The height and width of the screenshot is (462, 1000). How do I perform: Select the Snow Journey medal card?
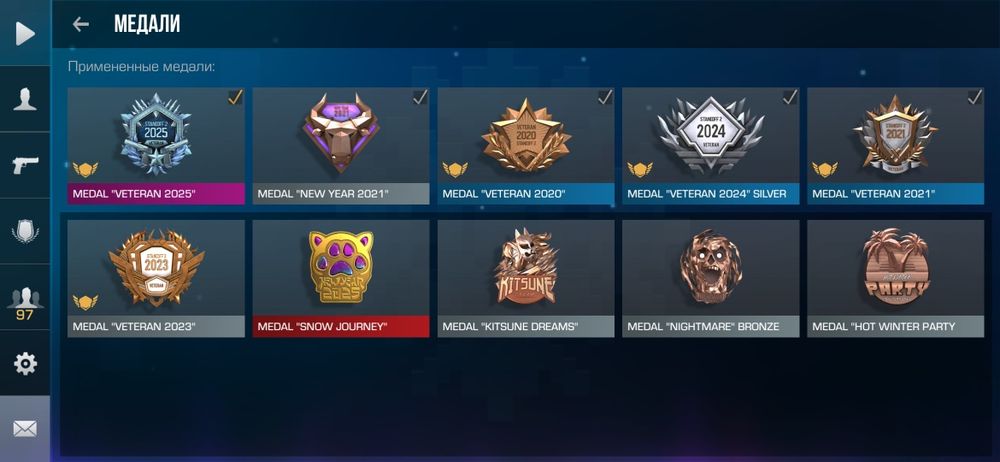coord(341,278)
